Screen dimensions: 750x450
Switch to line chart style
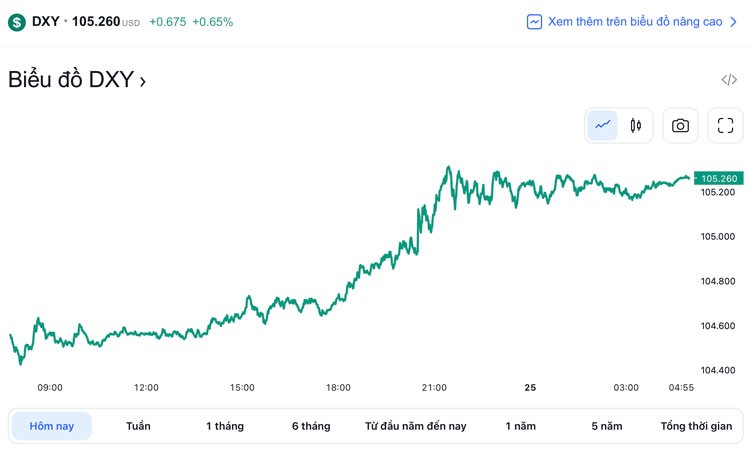[x=603, y=125]
